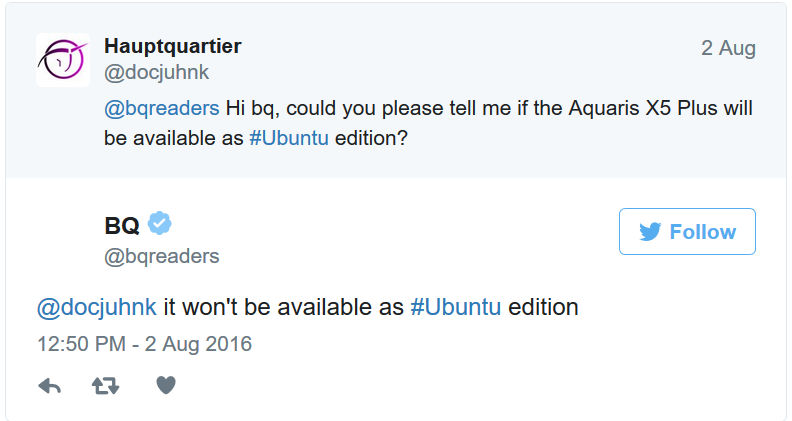Open the Hauptquartier display name

[172, 46]
